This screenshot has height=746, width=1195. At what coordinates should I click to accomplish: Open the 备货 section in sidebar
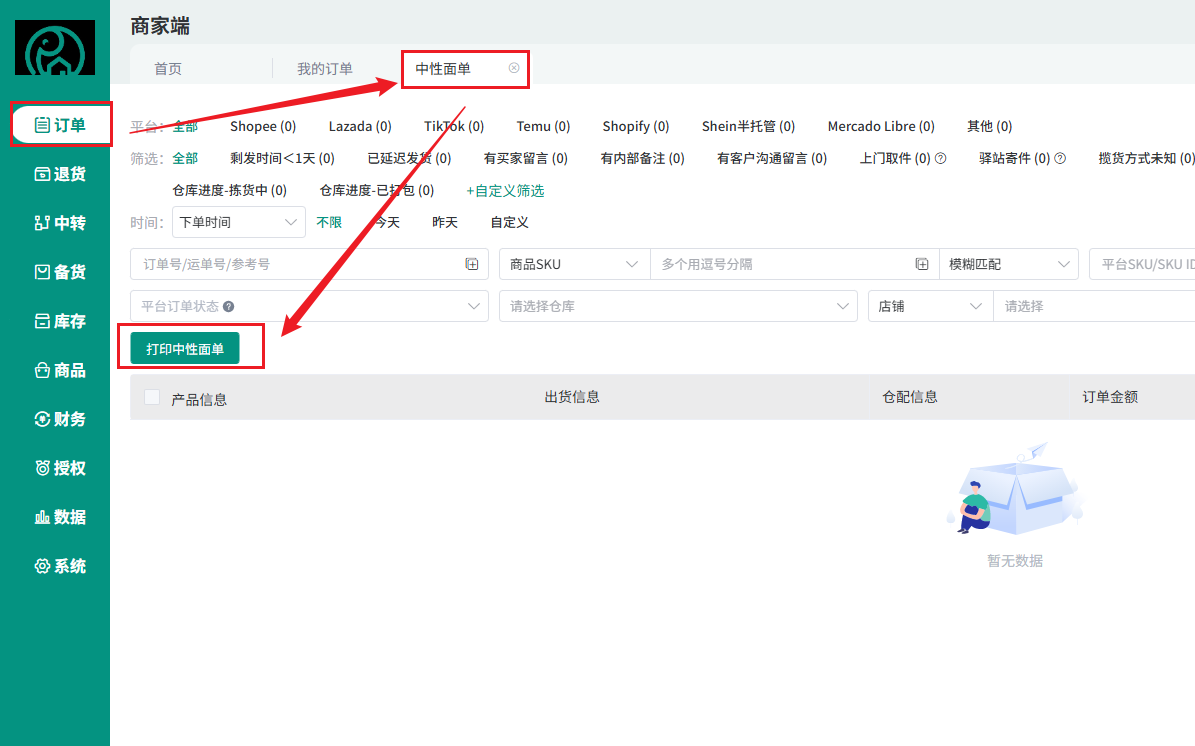click(61, 272)
